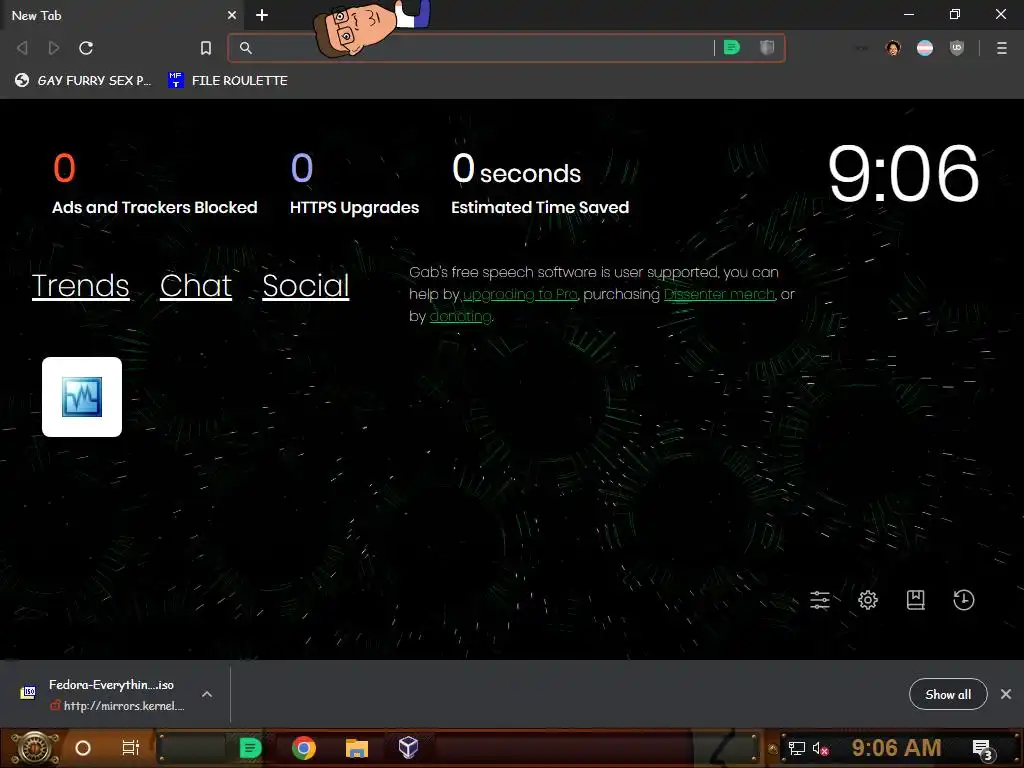The width and height of the screenshot is (1024, 768).
Task: Open the FILE ROULETTE bookmark
Action: pyautogui.click(x=228, y=80)
